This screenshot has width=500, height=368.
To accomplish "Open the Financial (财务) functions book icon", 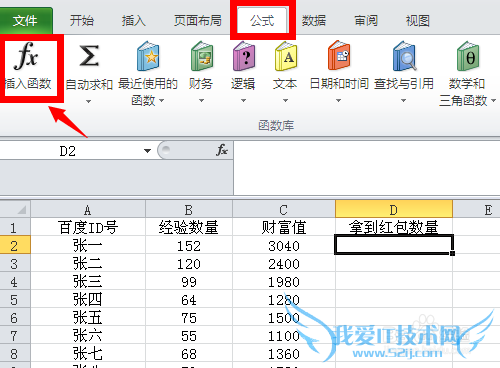I will (202, 56).
